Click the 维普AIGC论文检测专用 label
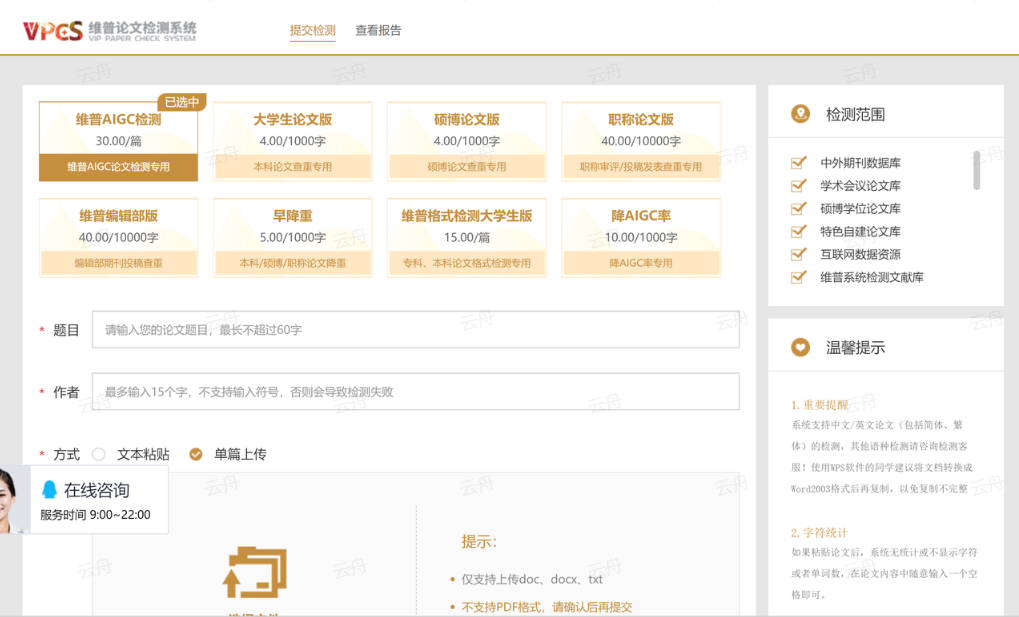Viewport: 1019px width, 617px height. click(118, 167)
